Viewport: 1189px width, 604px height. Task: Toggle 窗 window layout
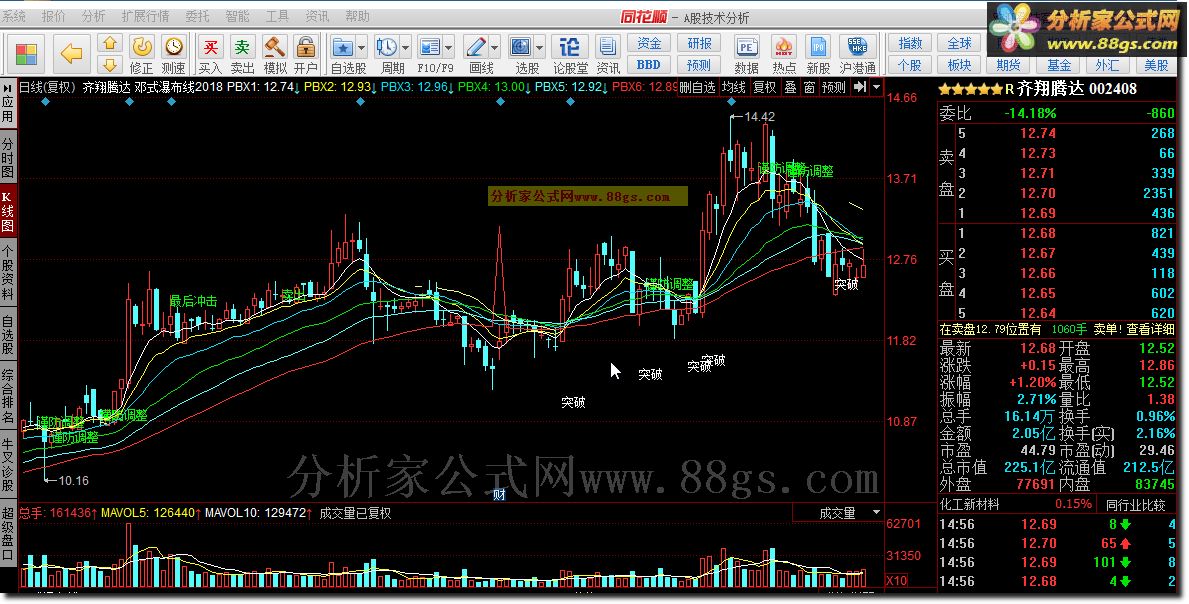[809, 87]
